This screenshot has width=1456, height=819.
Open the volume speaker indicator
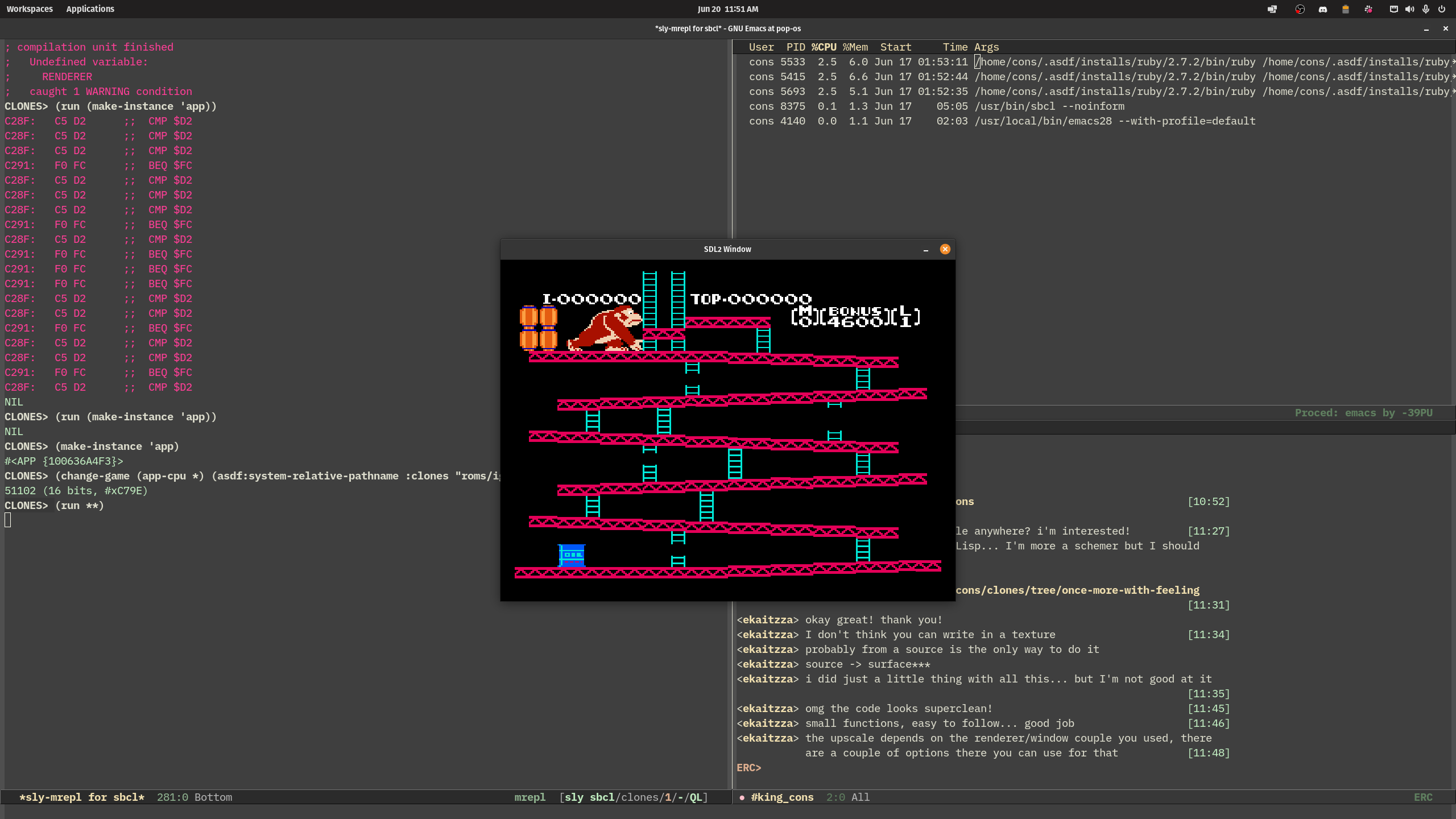(x=1409, y=9)
